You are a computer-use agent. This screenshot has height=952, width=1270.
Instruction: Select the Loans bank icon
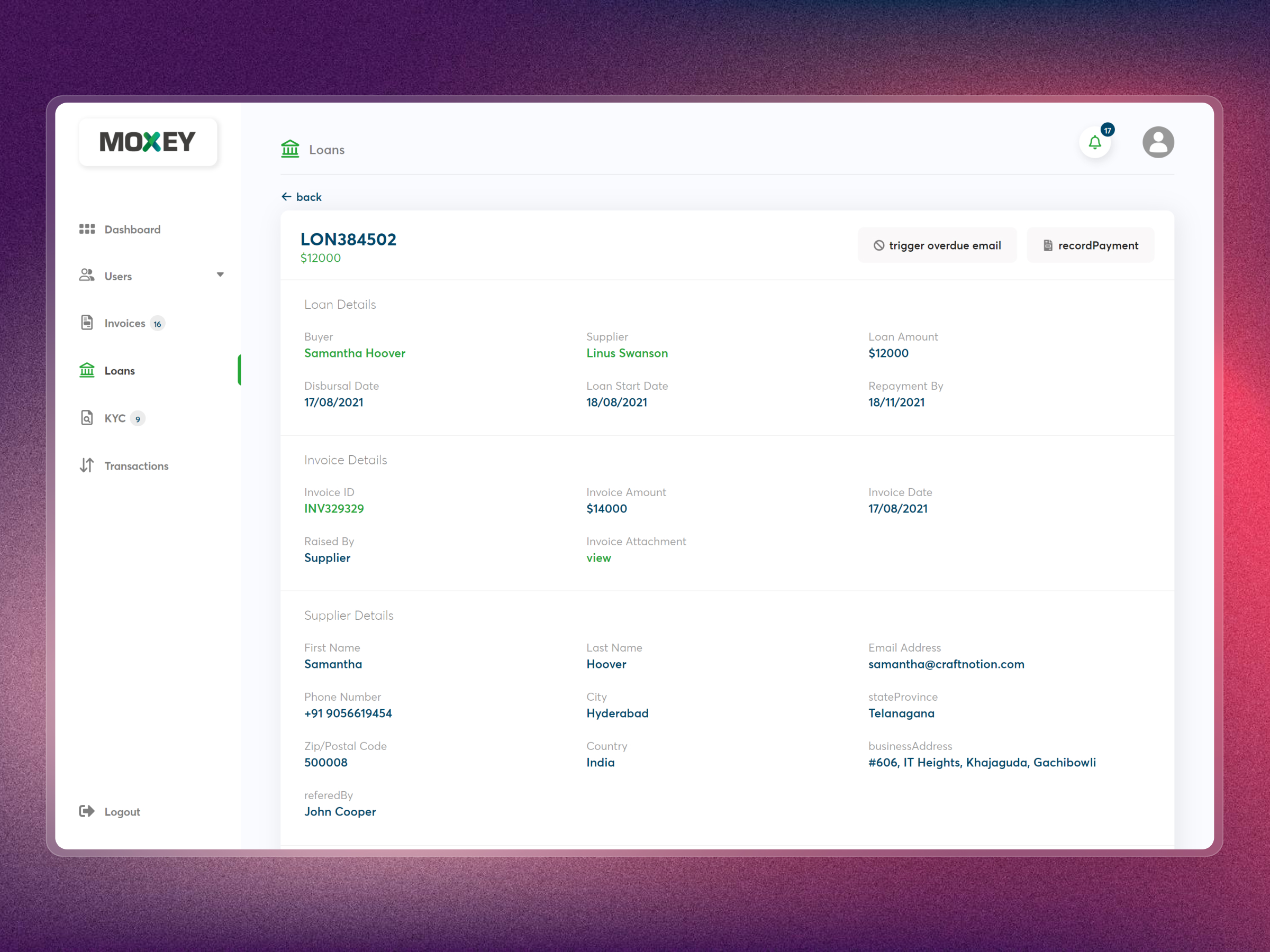pyautogui.click(x=87, y=370)
